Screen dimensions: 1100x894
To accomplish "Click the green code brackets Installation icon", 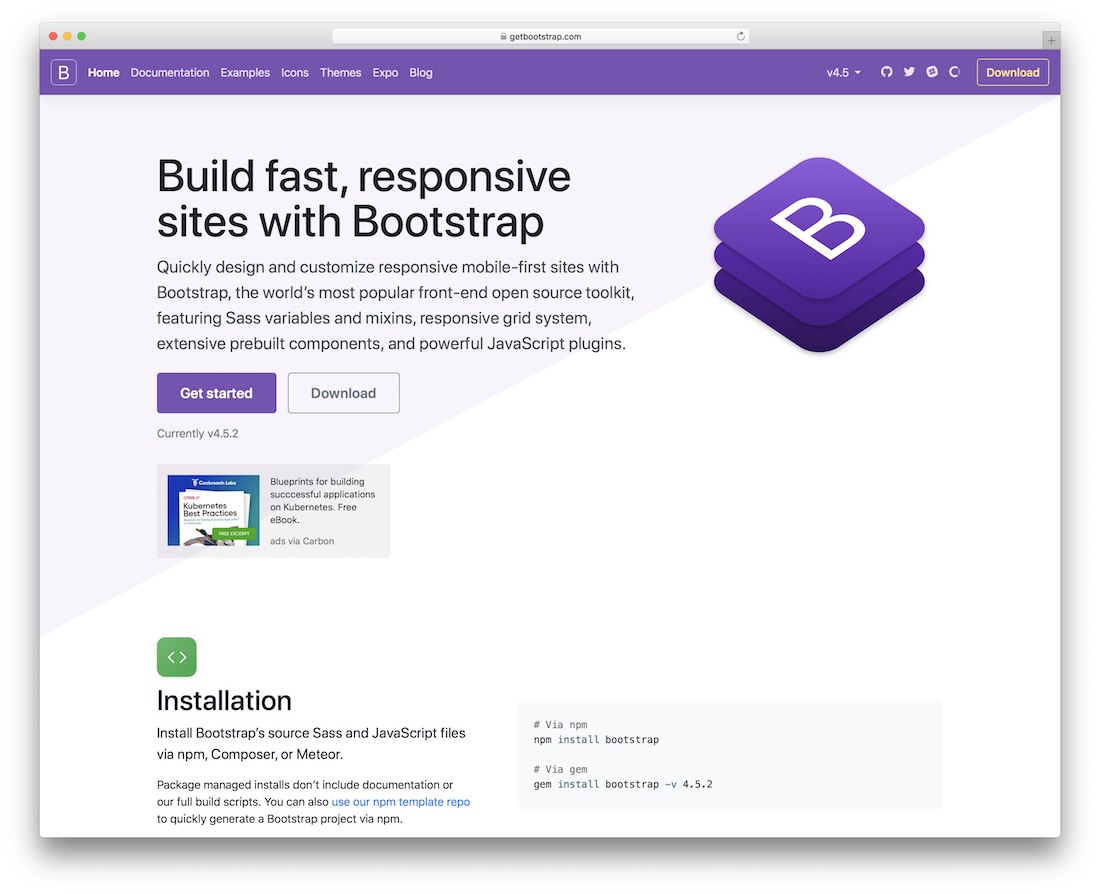I will click(x=177, y=657).
